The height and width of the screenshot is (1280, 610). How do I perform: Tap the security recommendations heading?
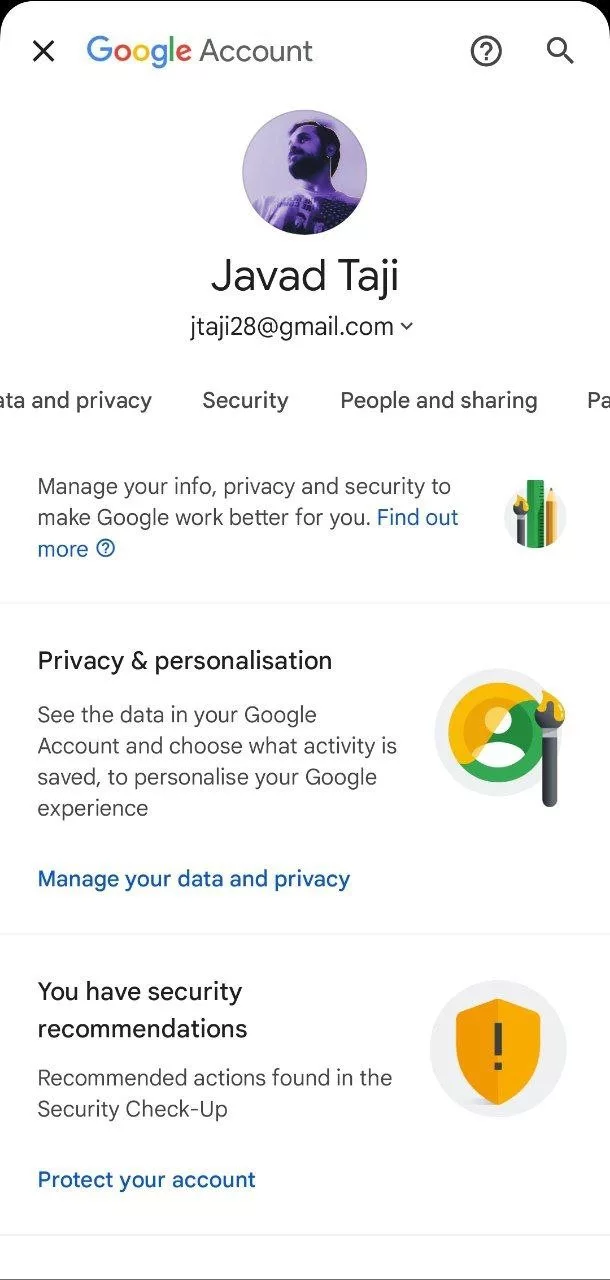click(142, 1010)
